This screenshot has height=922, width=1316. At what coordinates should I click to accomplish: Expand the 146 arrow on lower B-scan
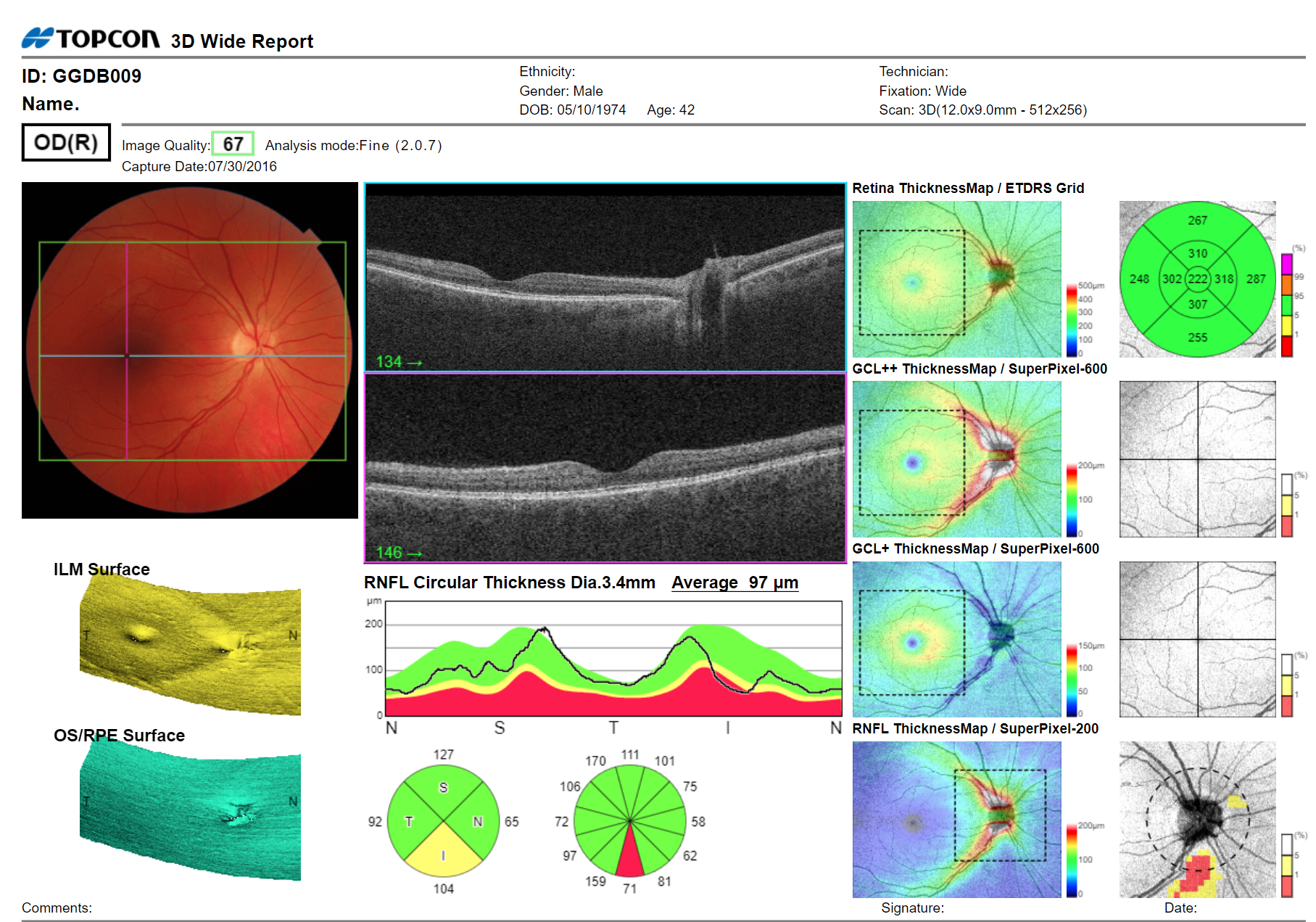click(x=400, y=552)
